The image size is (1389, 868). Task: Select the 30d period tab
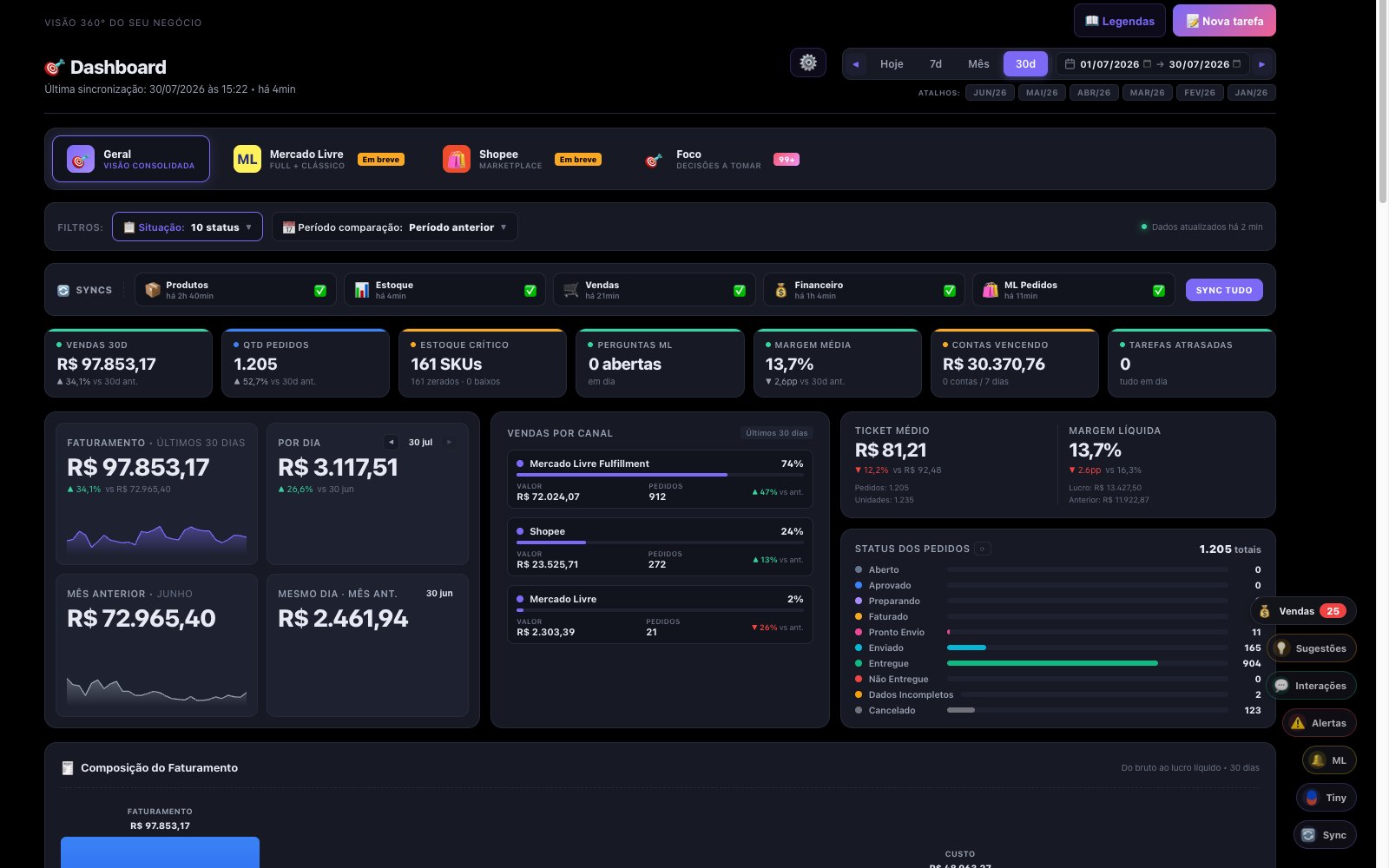[1025, 64]
